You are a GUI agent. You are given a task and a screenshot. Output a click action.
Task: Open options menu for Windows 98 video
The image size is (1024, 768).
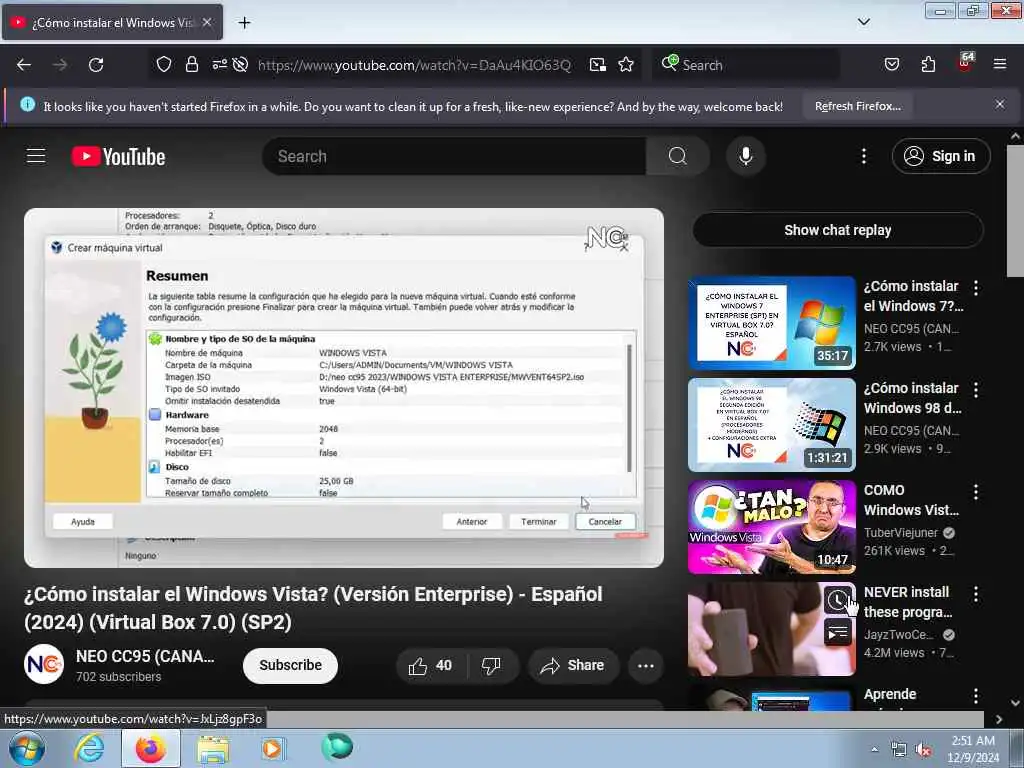[x=976, y=390]
